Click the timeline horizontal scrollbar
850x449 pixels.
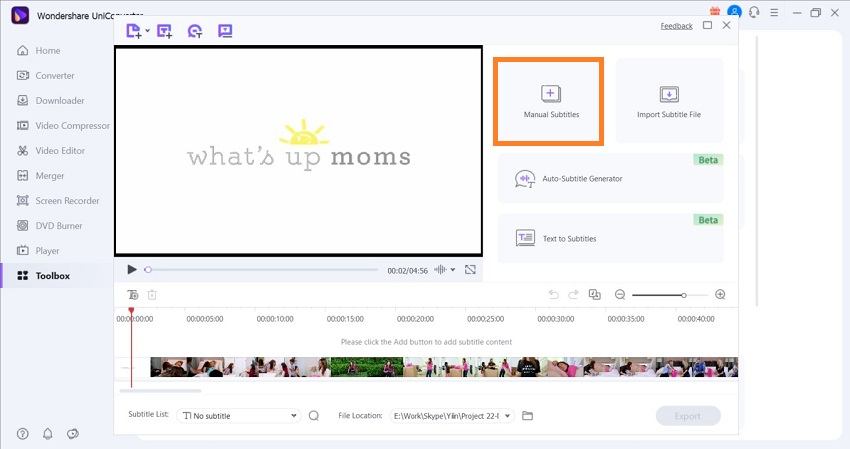click(x=160, y=390)
